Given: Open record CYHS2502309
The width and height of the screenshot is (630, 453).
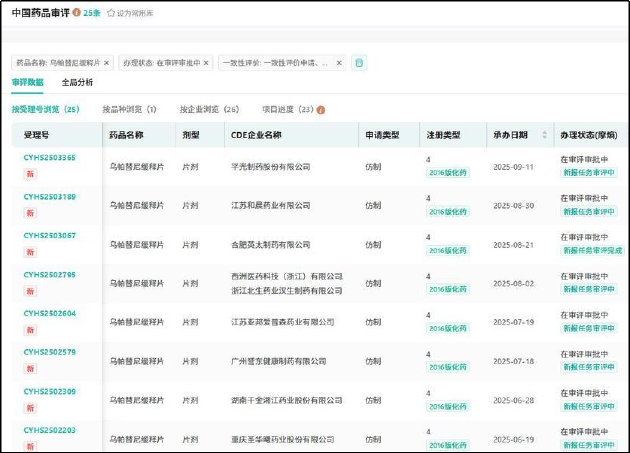Looking at the screenshot, I should tap(49, 391).
